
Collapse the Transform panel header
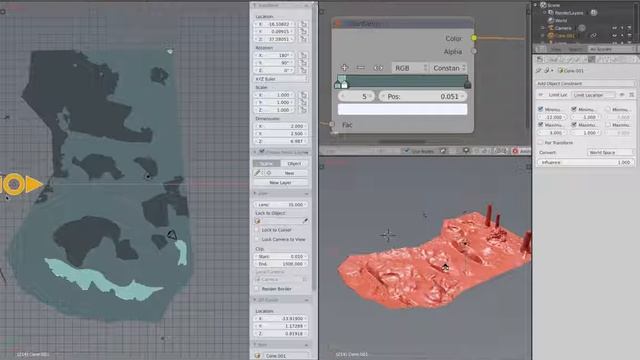click(x=281, y=5)
